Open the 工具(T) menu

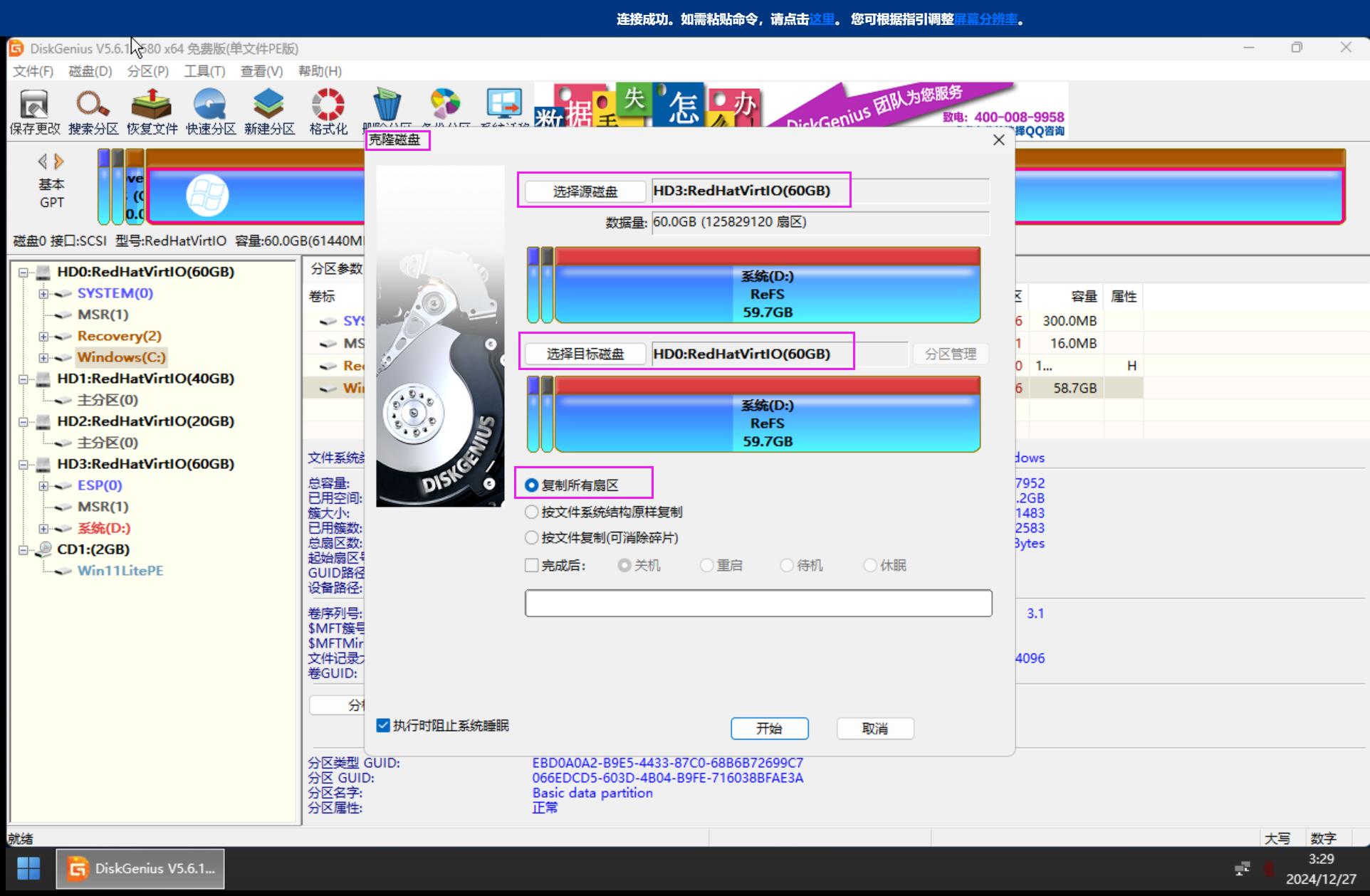204,71
